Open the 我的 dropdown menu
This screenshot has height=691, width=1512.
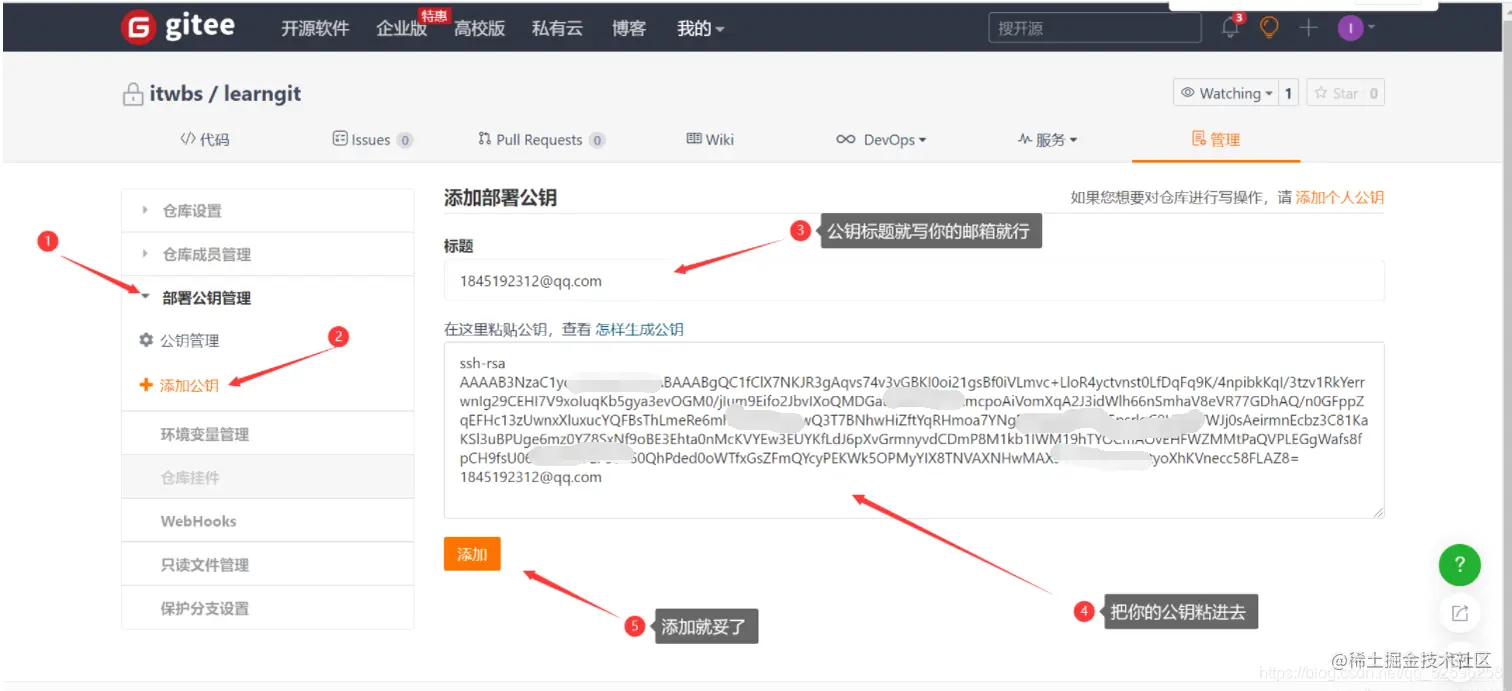pyautogui.click(x=700, y=28)
